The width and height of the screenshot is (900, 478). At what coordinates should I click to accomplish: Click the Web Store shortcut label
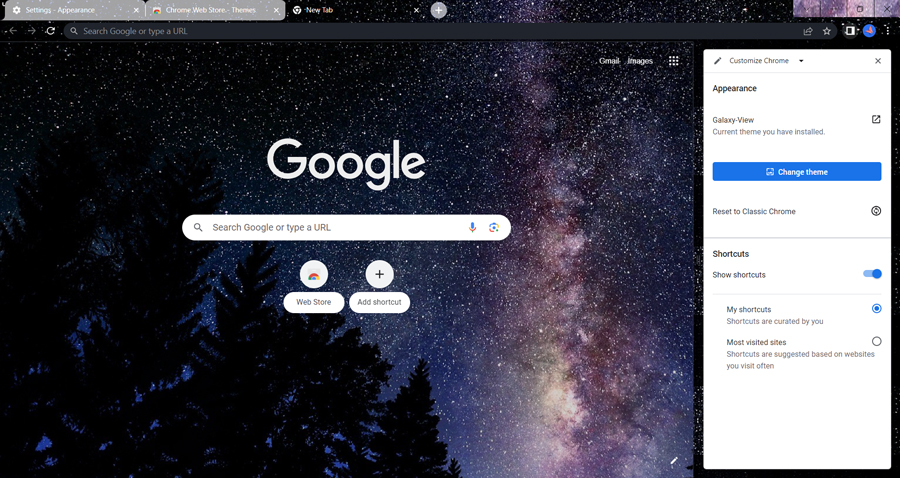[313, 302]
